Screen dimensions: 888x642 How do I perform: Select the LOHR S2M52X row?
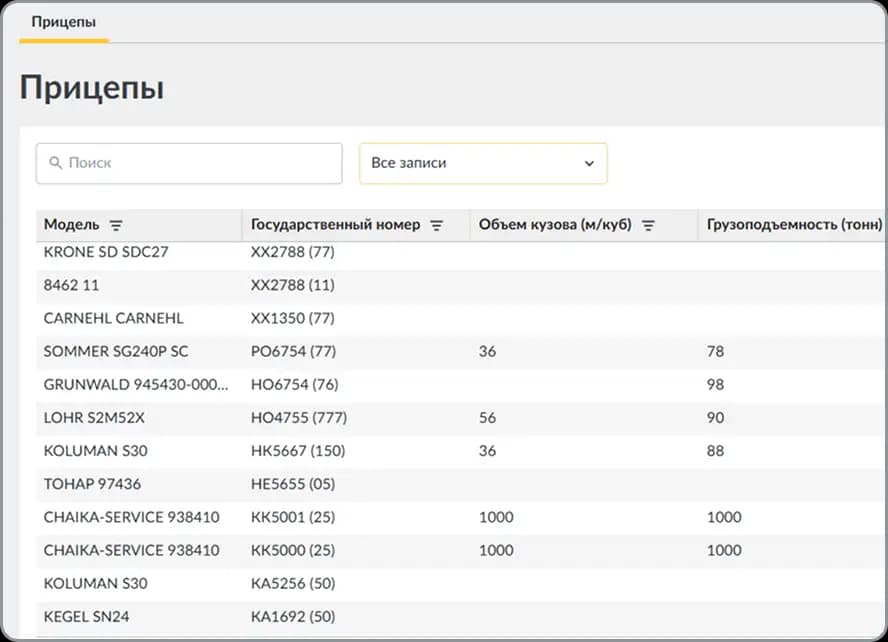pyautogui.click(x=462, y=418)
